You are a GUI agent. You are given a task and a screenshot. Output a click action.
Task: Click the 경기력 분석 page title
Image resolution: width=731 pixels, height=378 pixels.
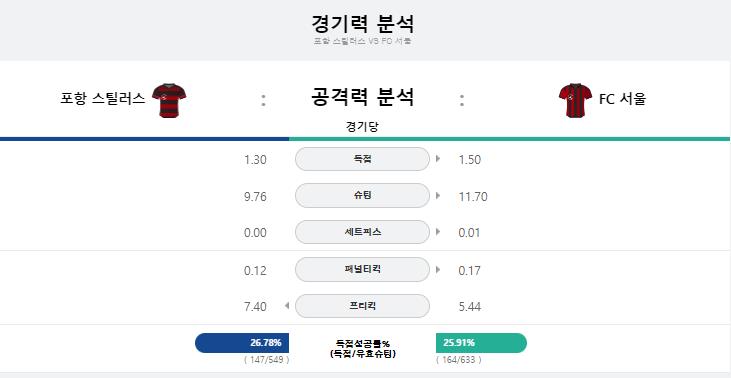click(x=362, y=24)
